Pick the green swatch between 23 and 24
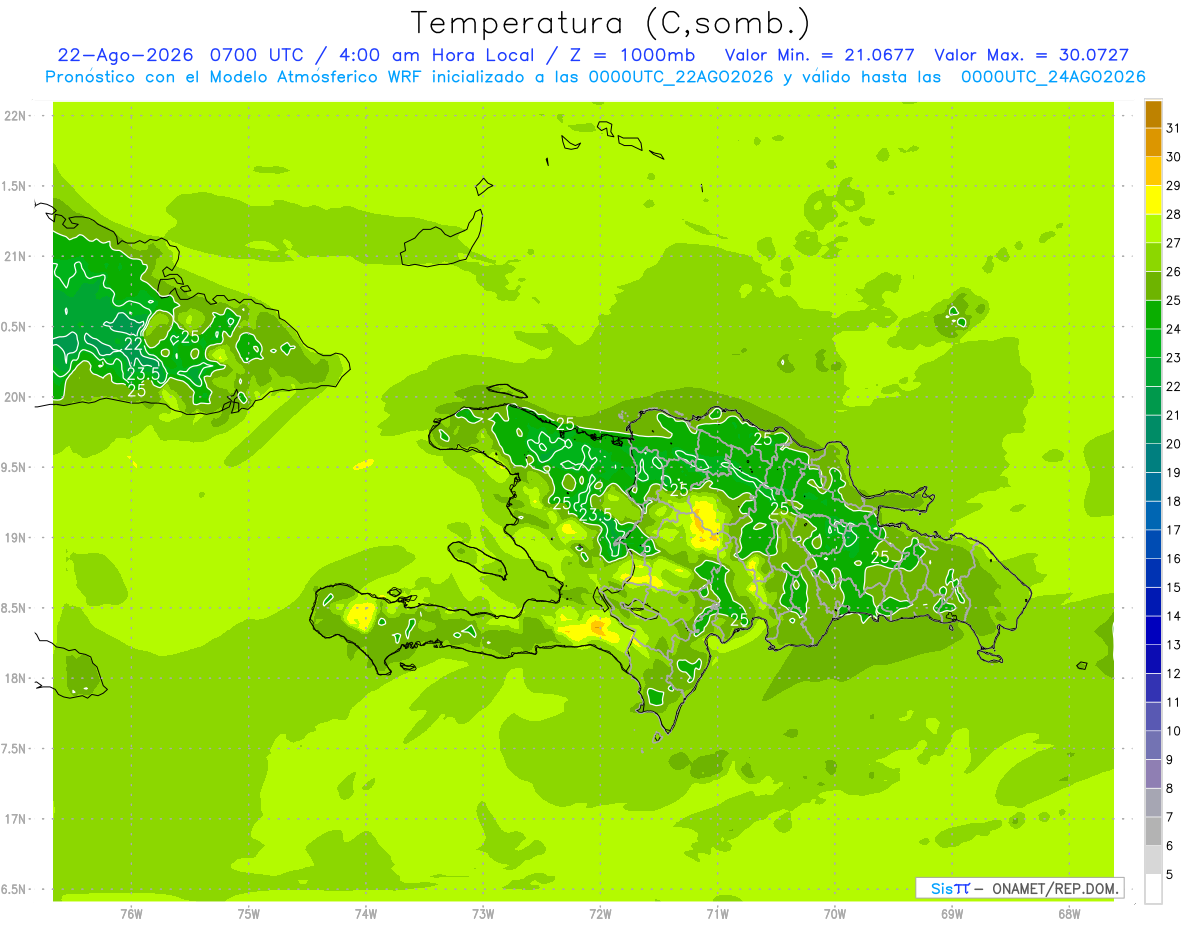The width and height of the screenshot is (1200, 927). (x=1153, y=343)
